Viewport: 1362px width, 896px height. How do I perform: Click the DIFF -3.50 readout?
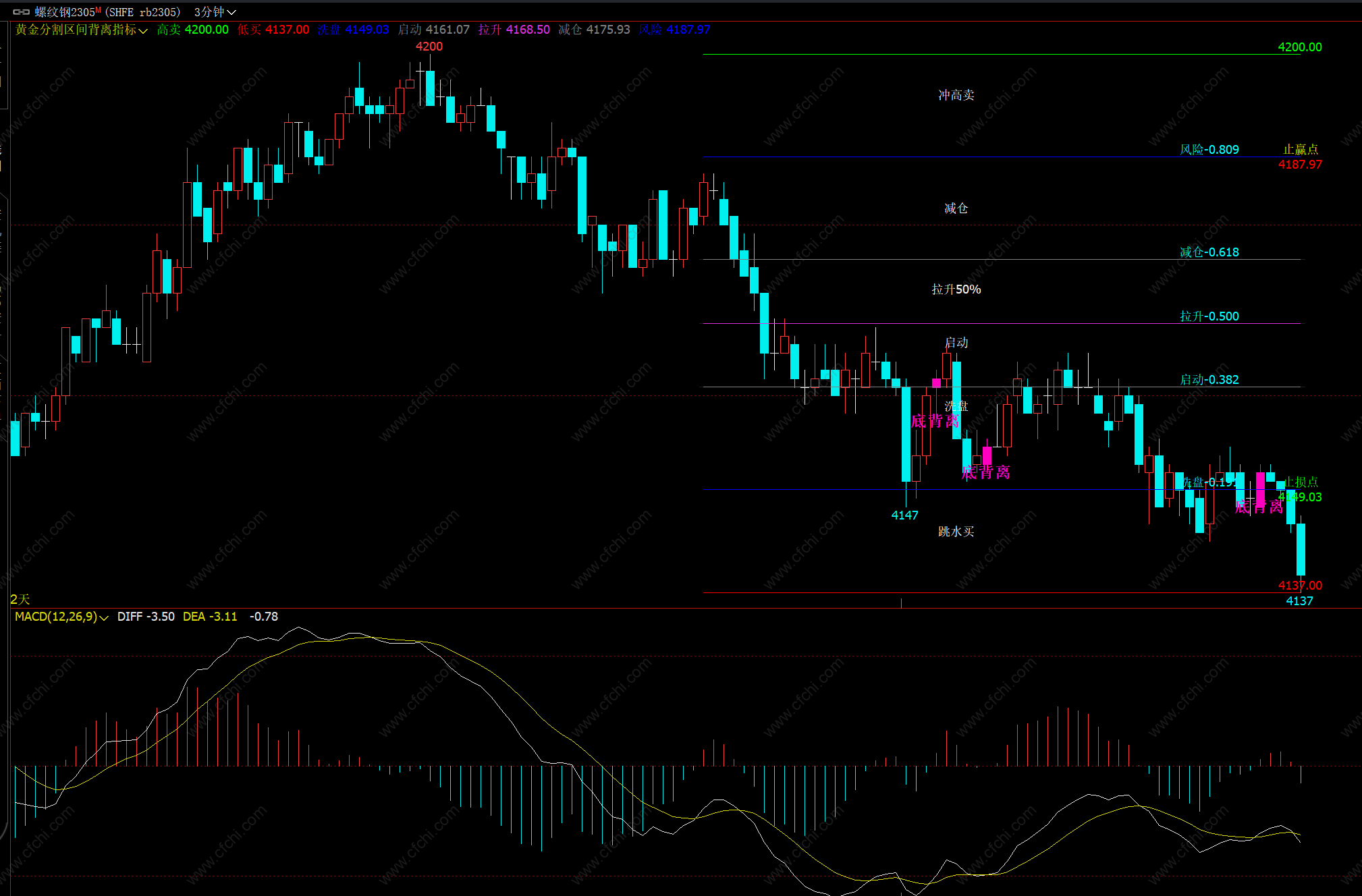point(146,617)
